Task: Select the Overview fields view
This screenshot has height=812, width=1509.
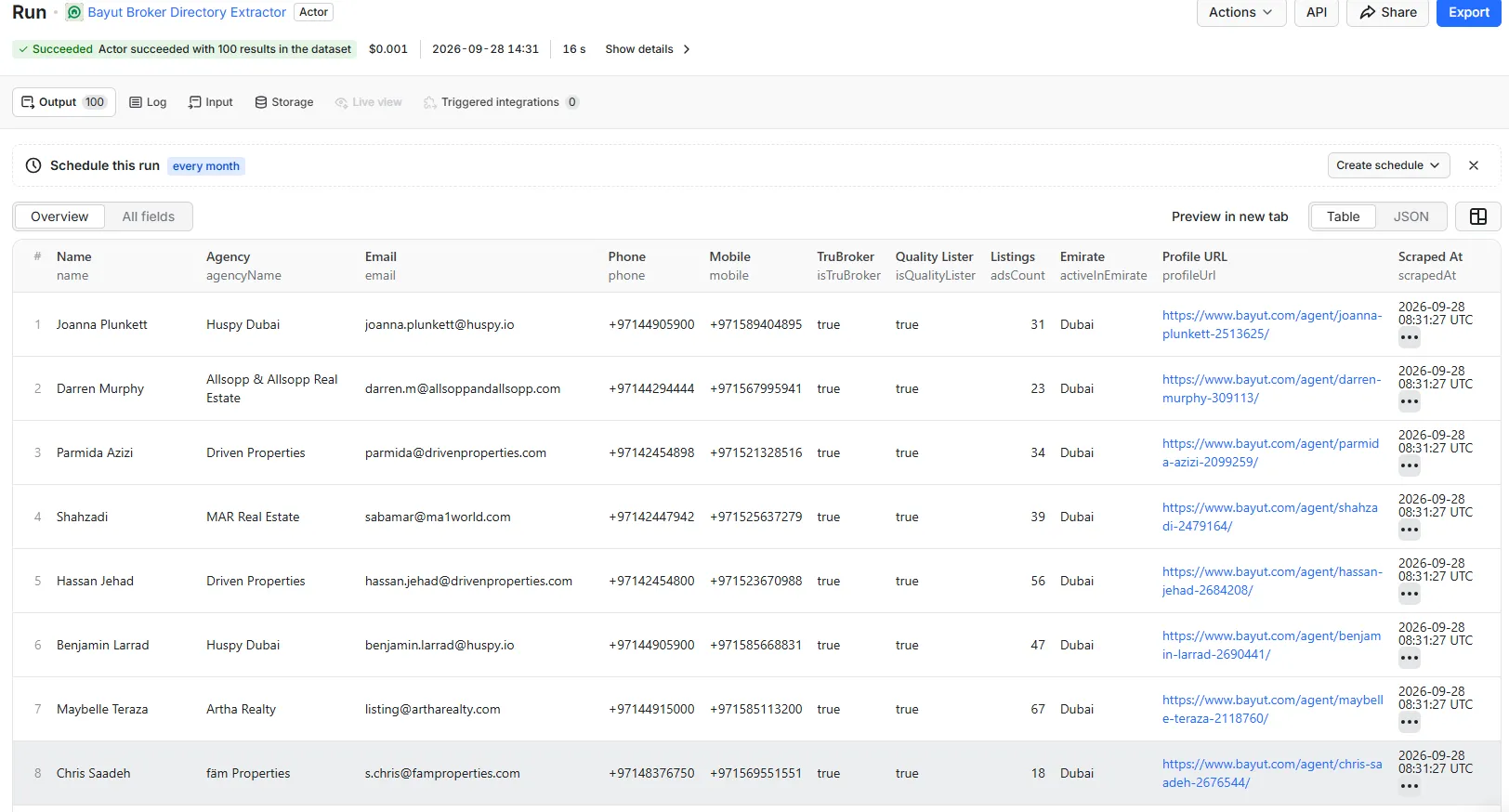Action: tap(59, 216)
